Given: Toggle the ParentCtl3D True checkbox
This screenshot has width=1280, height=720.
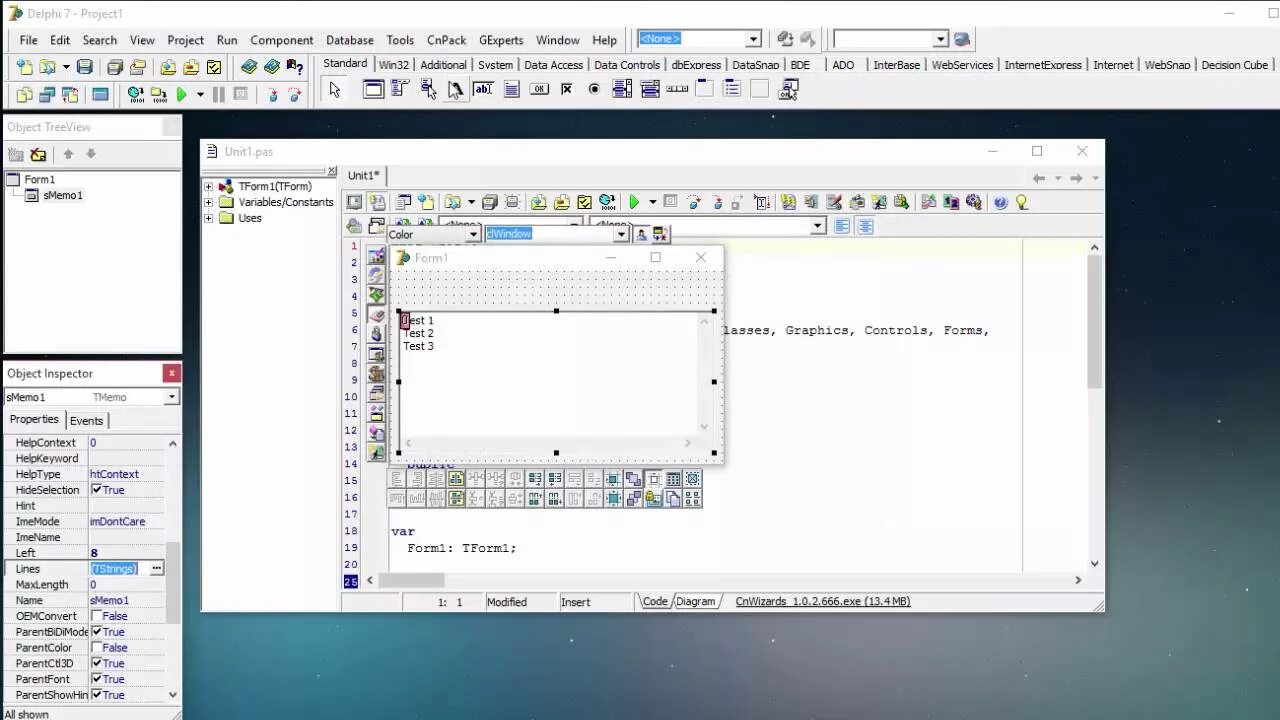Looking at the screenshot, I should [x=97, y=663].
